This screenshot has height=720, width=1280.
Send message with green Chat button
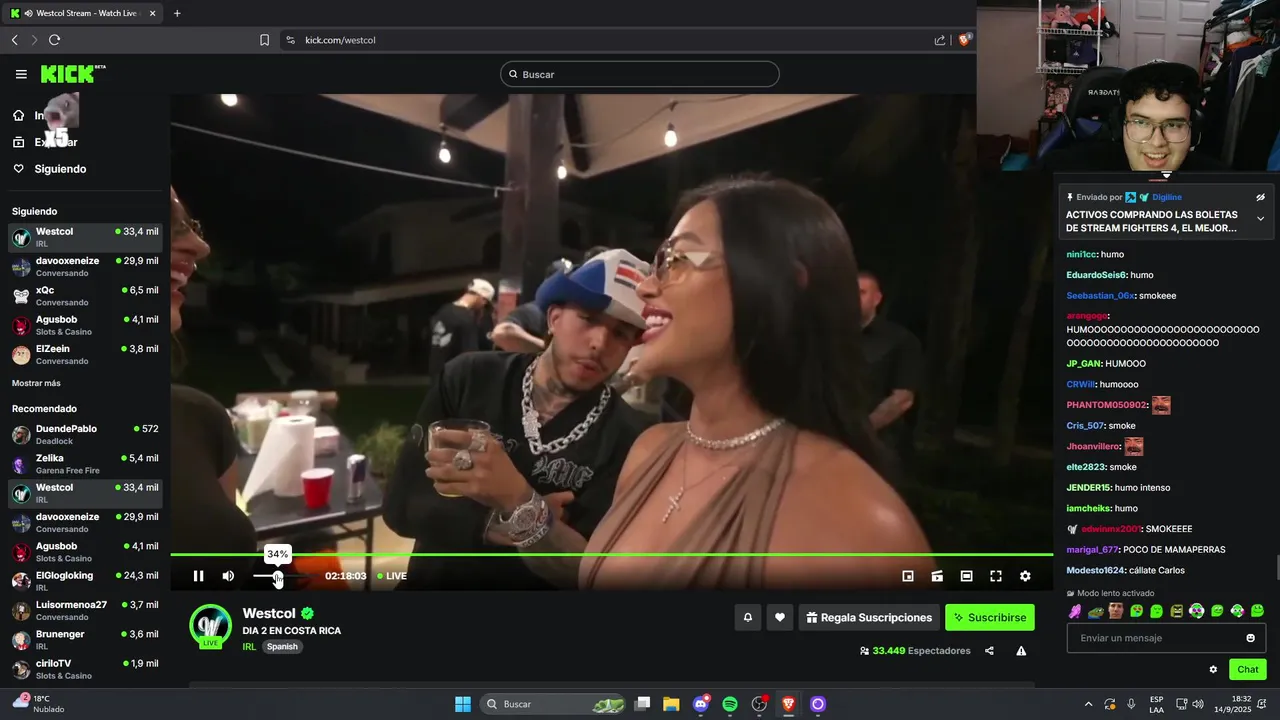click(1248, 670)
